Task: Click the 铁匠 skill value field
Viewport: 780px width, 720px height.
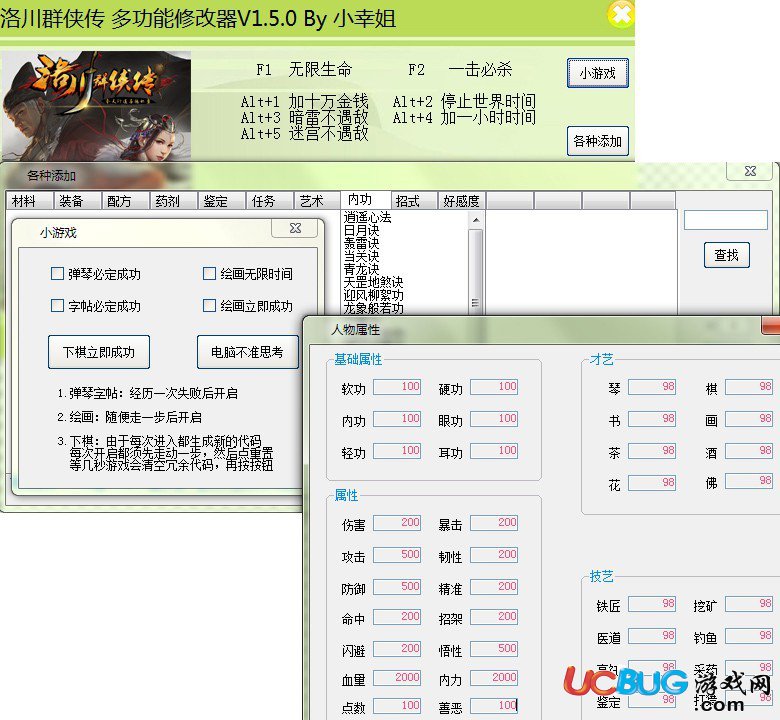Action: pyautogui.click(x=652, y=604)
